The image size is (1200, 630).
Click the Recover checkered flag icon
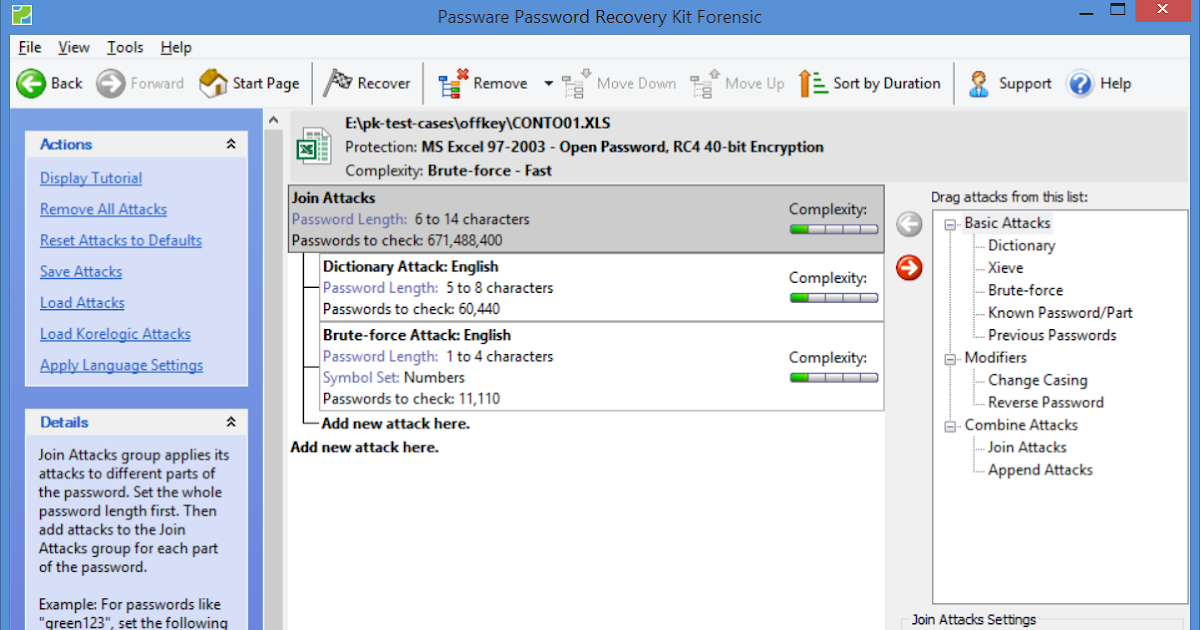pyautogui.click(x=337, y=83)
